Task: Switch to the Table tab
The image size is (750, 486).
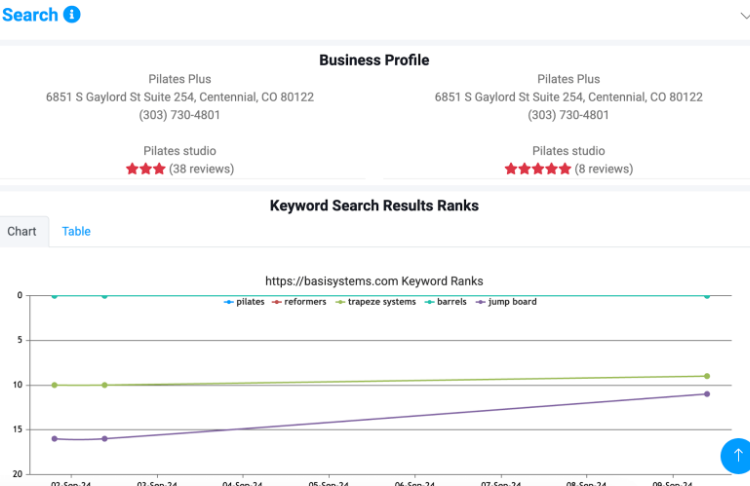Action: pos(76,232)
